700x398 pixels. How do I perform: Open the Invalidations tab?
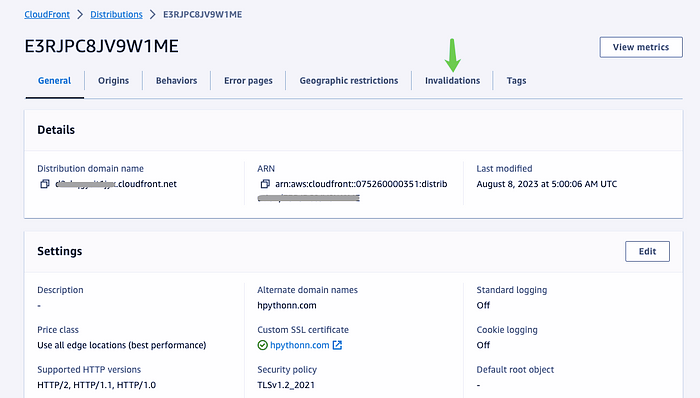452,81
